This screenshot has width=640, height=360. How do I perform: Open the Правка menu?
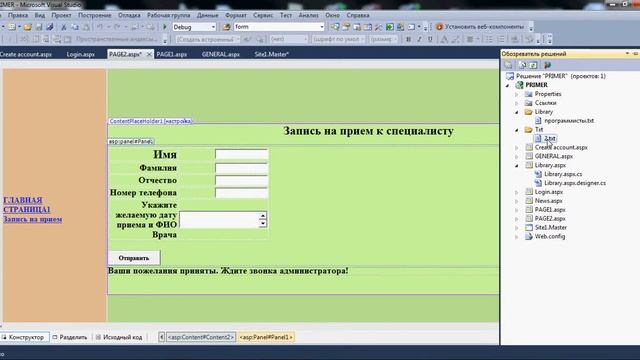(18, 15)
